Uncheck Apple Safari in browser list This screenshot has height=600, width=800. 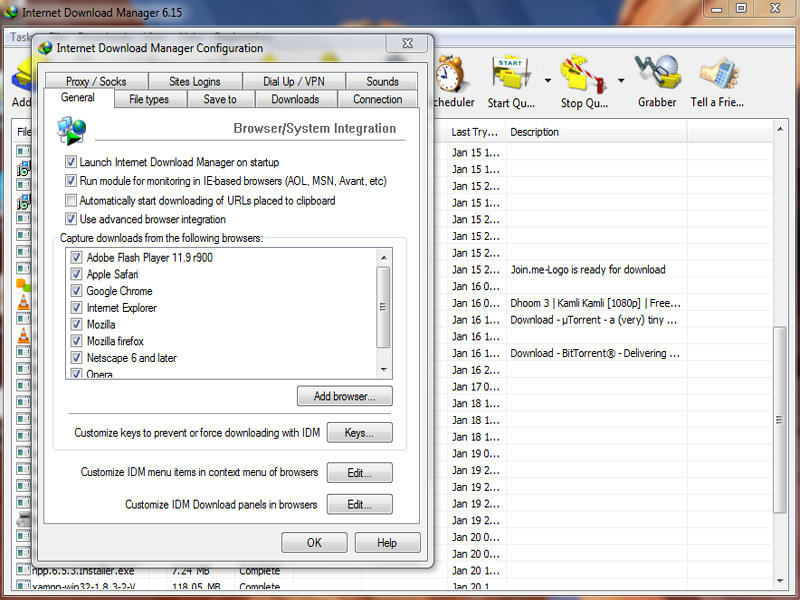tap(77, 274)
